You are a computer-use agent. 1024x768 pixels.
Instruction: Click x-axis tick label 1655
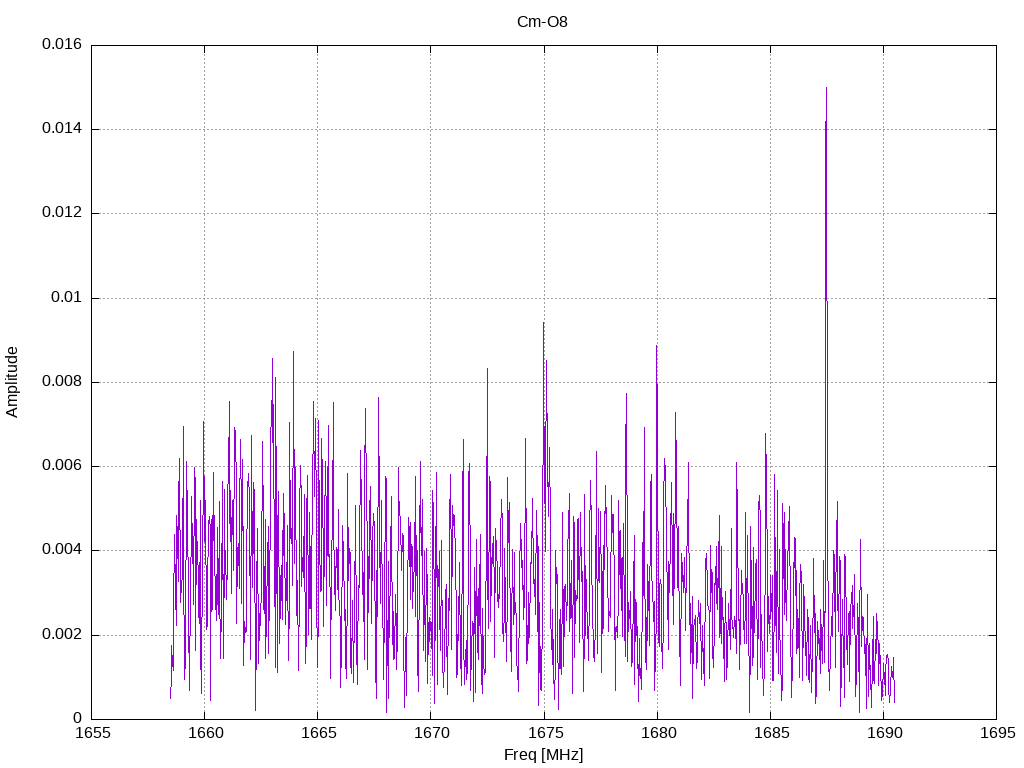92,733
